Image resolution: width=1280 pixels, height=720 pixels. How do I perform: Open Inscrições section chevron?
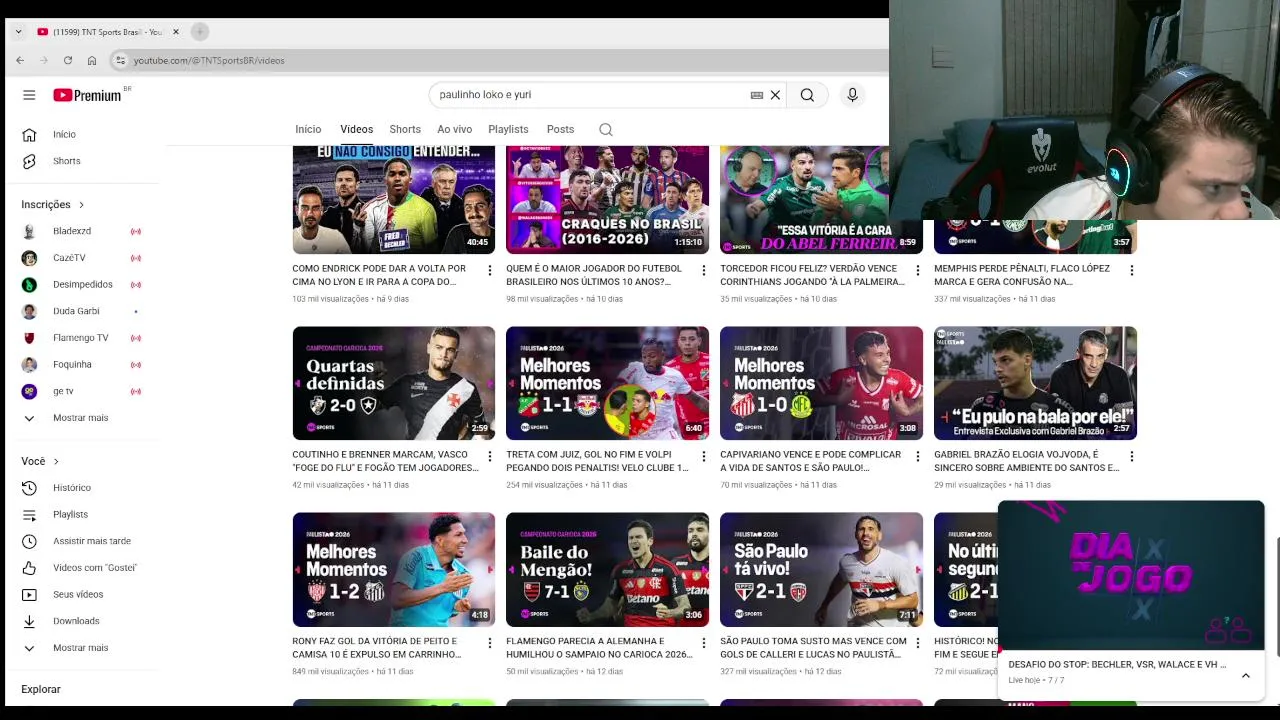tap(81, 205)
